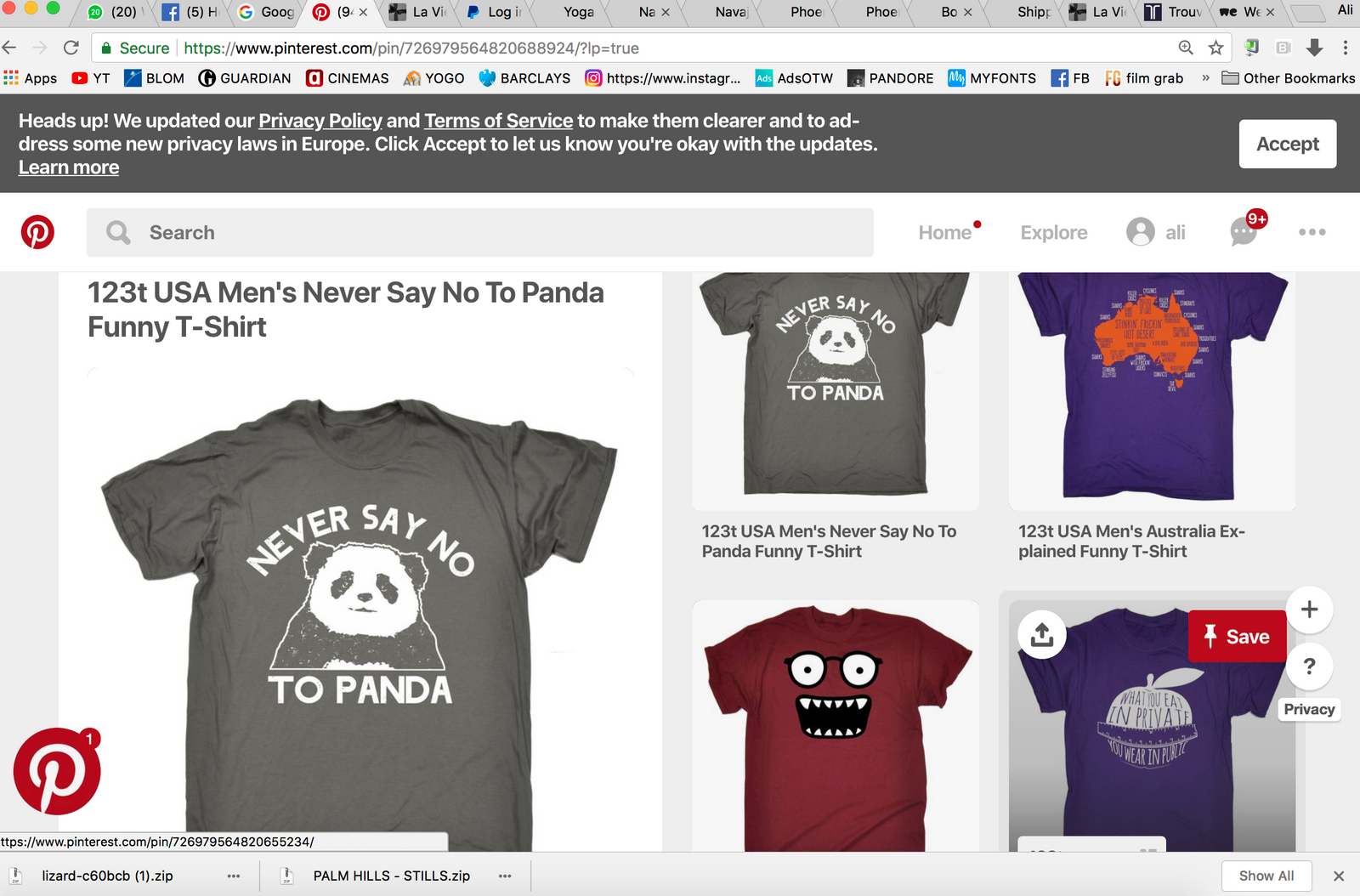Screen dimensions: 1360x896
Task: Click the floating Pinterest notification badge
Action: point(57,771)
